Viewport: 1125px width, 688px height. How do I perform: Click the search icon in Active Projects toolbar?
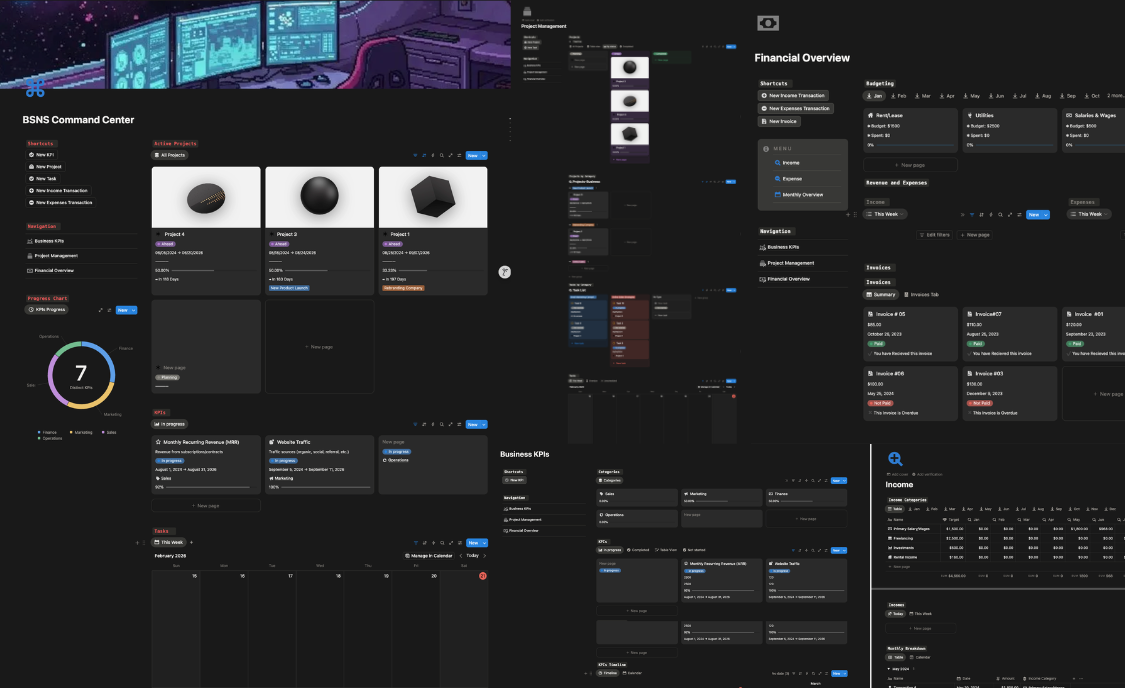tap(442, 156)
